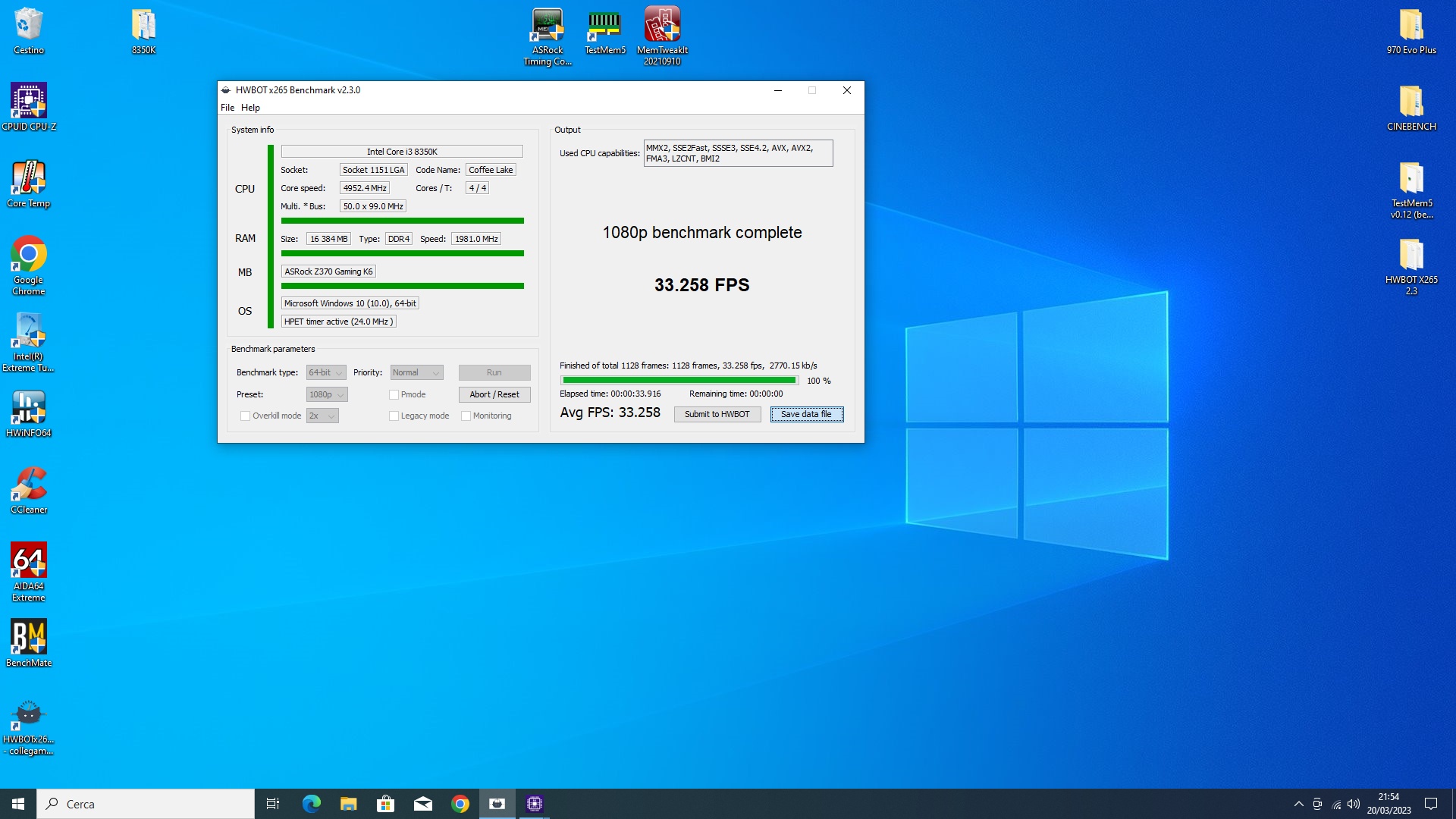
Task: Click the ASRock Z370 Gaming K6 field
Action: (328, 271)
